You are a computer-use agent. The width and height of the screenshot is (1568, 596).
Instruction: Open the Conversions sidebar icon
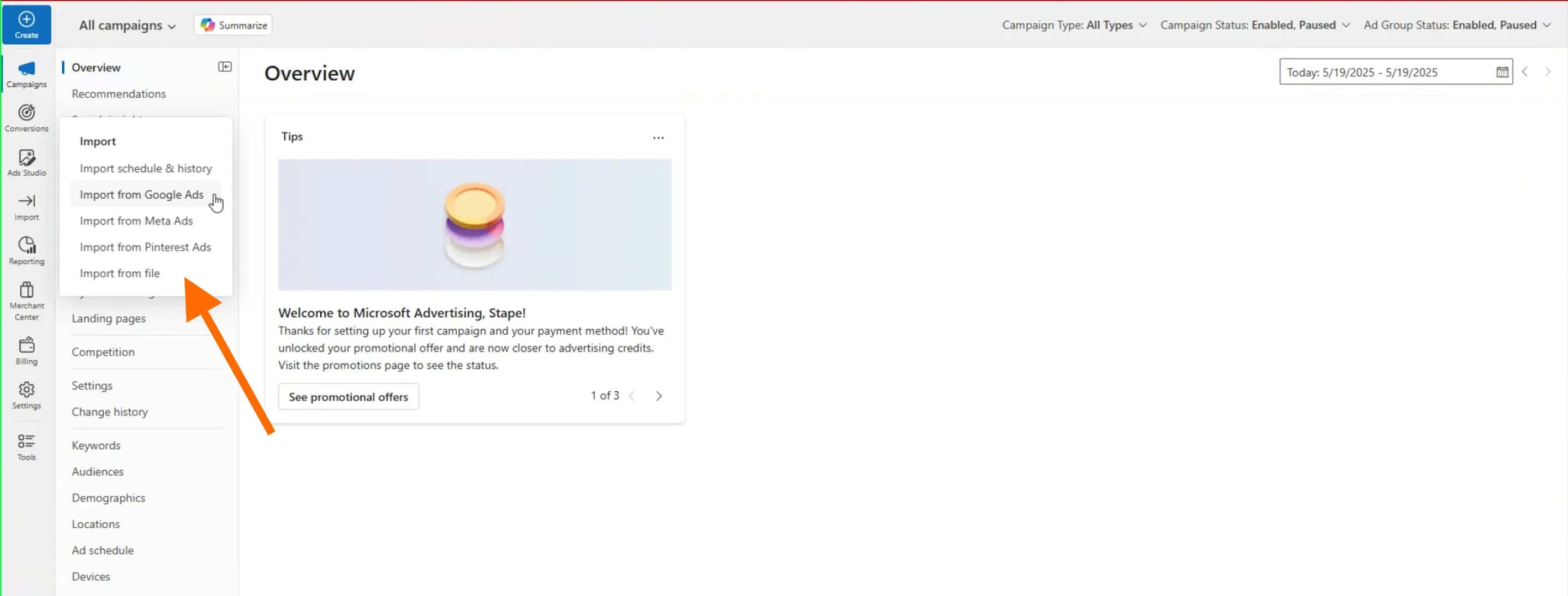pos(26,113)
